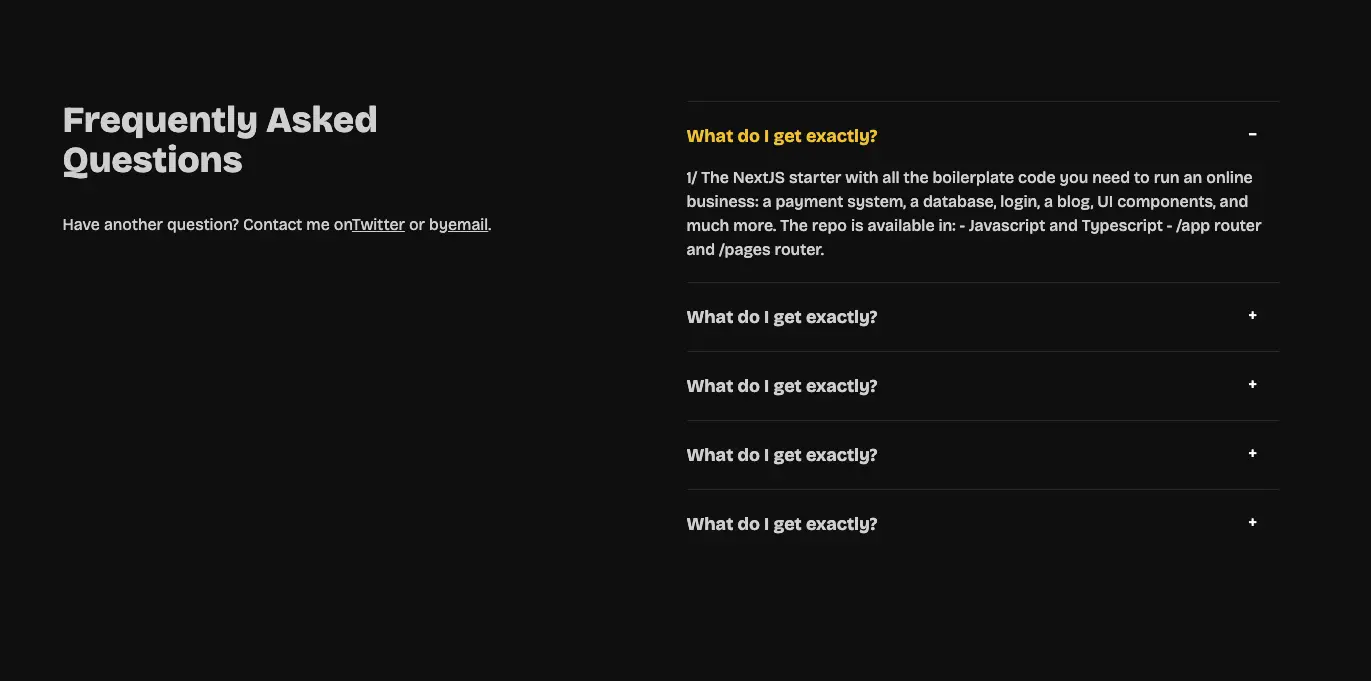1371x681 pixels.
Task: Open the Twitter contact link
Action: 378,225
